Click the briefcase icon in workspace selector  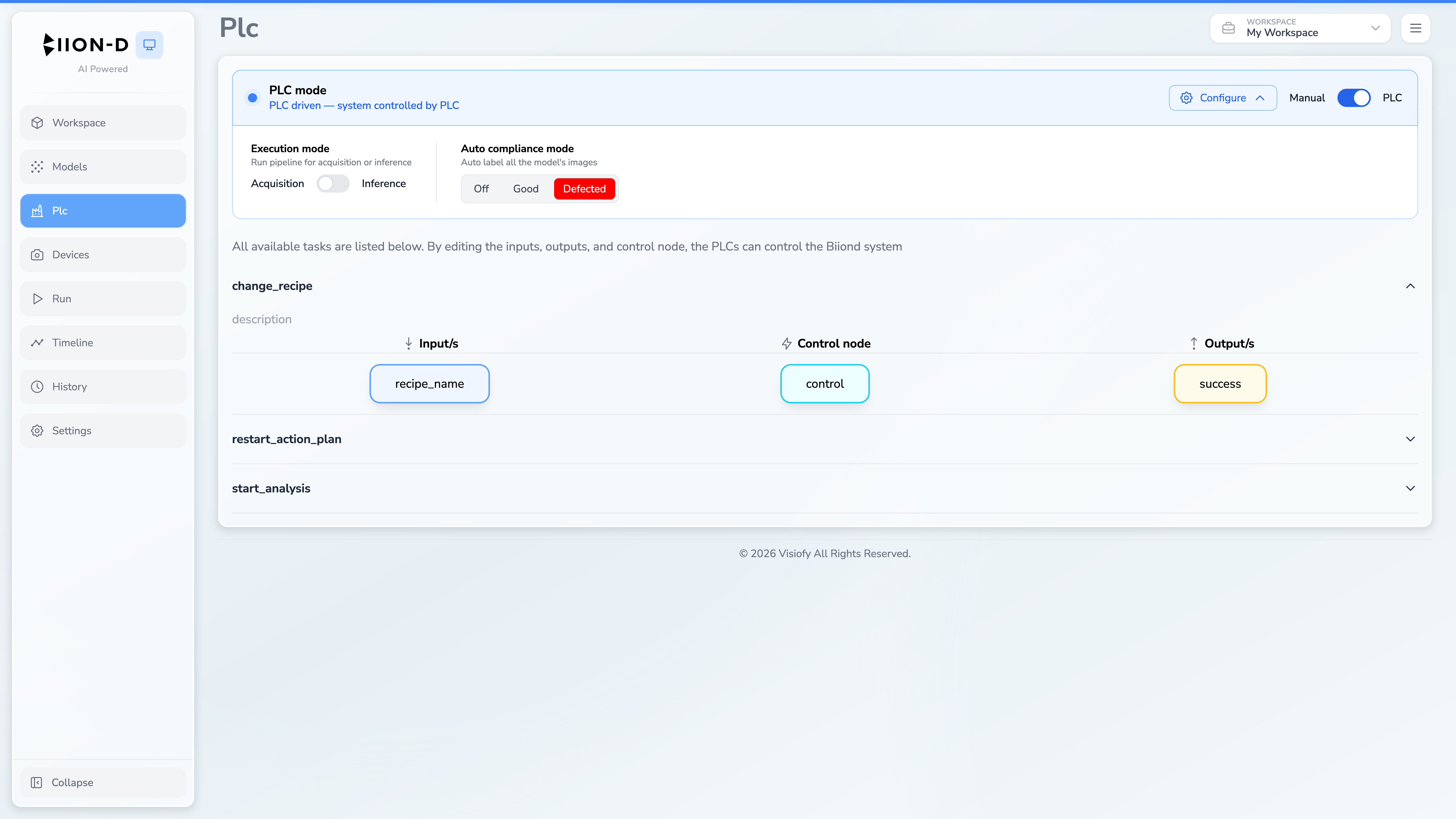tap(1228, 28)
